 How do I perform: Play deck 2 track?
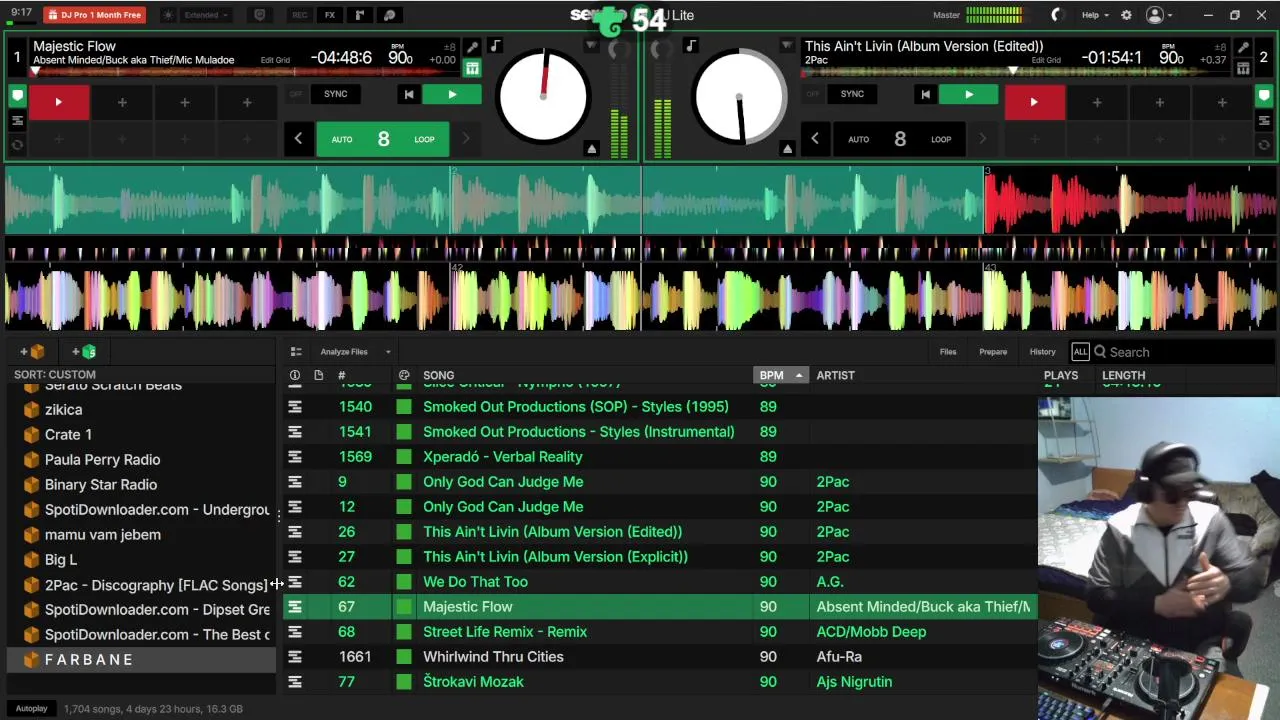click(969, 94)
